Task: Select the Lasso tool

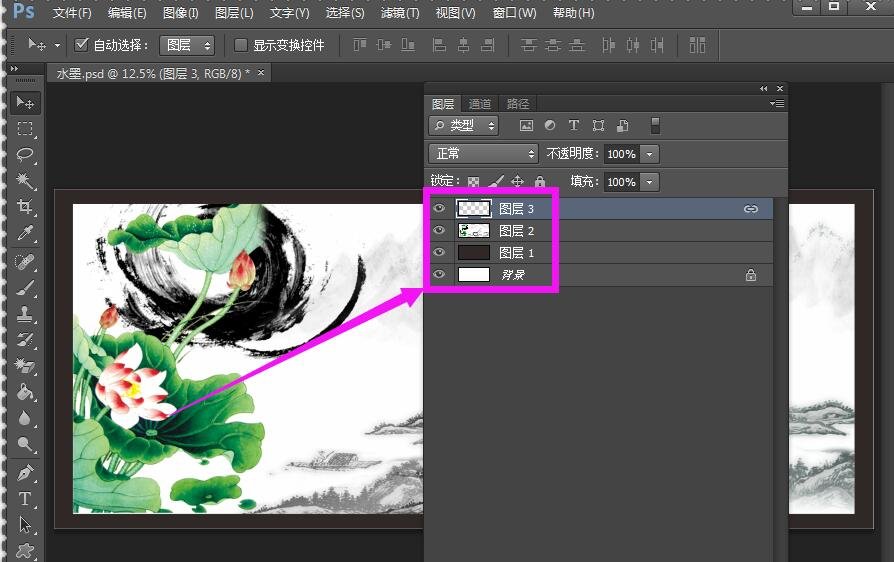Action: (x=25, y=155)
